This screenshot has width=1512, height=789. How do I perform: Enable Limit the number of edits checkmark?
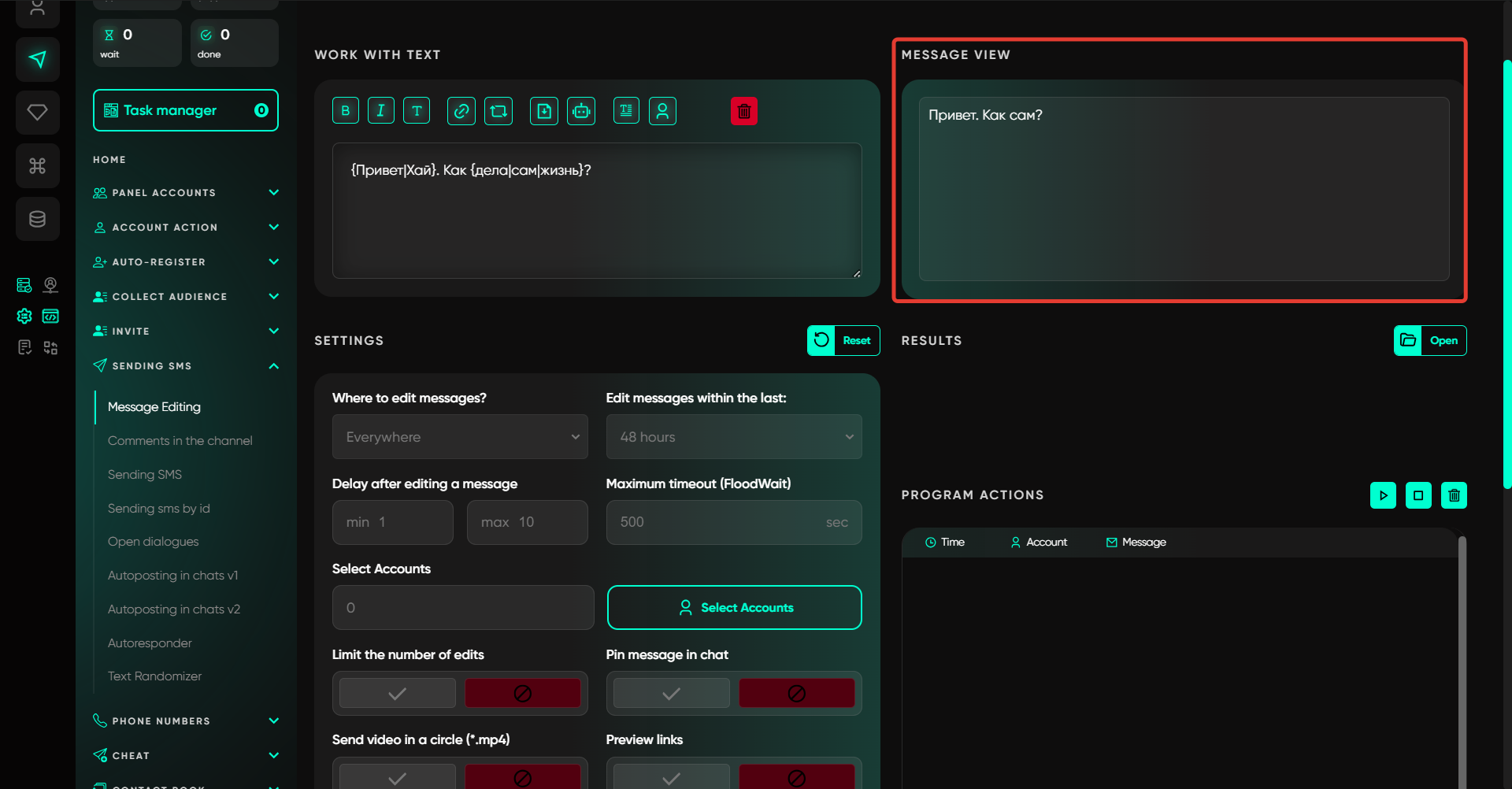click(397, 693)
